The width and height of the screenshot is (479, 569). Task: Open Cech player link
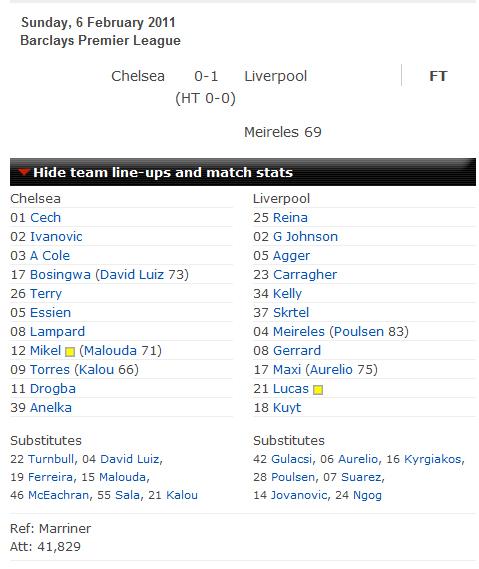click(x=45, y=218)
